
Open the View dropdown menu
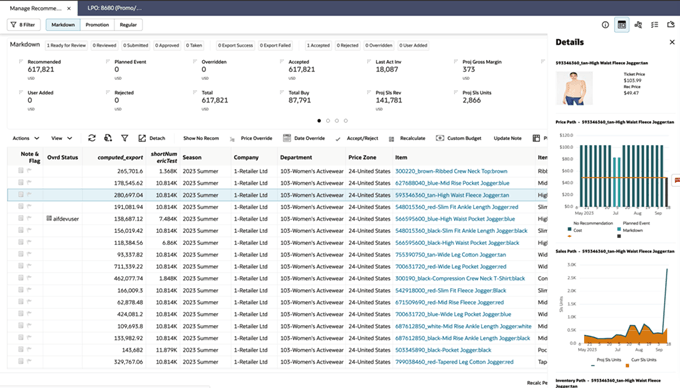click(x=62, y=138)
